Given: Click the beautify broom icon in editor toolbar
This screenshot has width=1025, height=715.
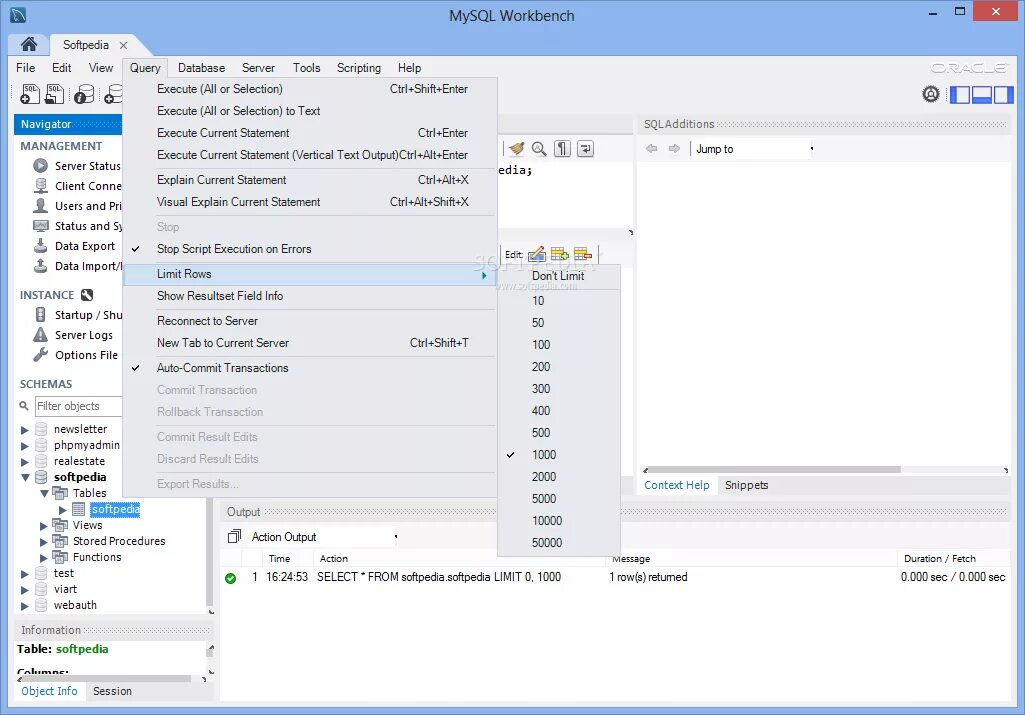Looking at the screenshot, I should (x=516, y=149).
